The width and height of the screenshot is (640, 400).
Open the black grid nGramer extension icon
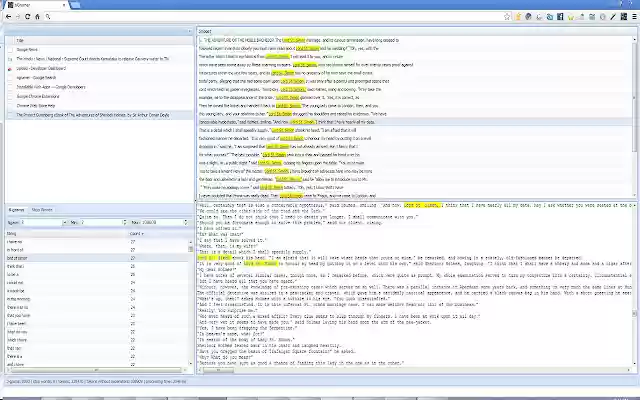[624, 17]
